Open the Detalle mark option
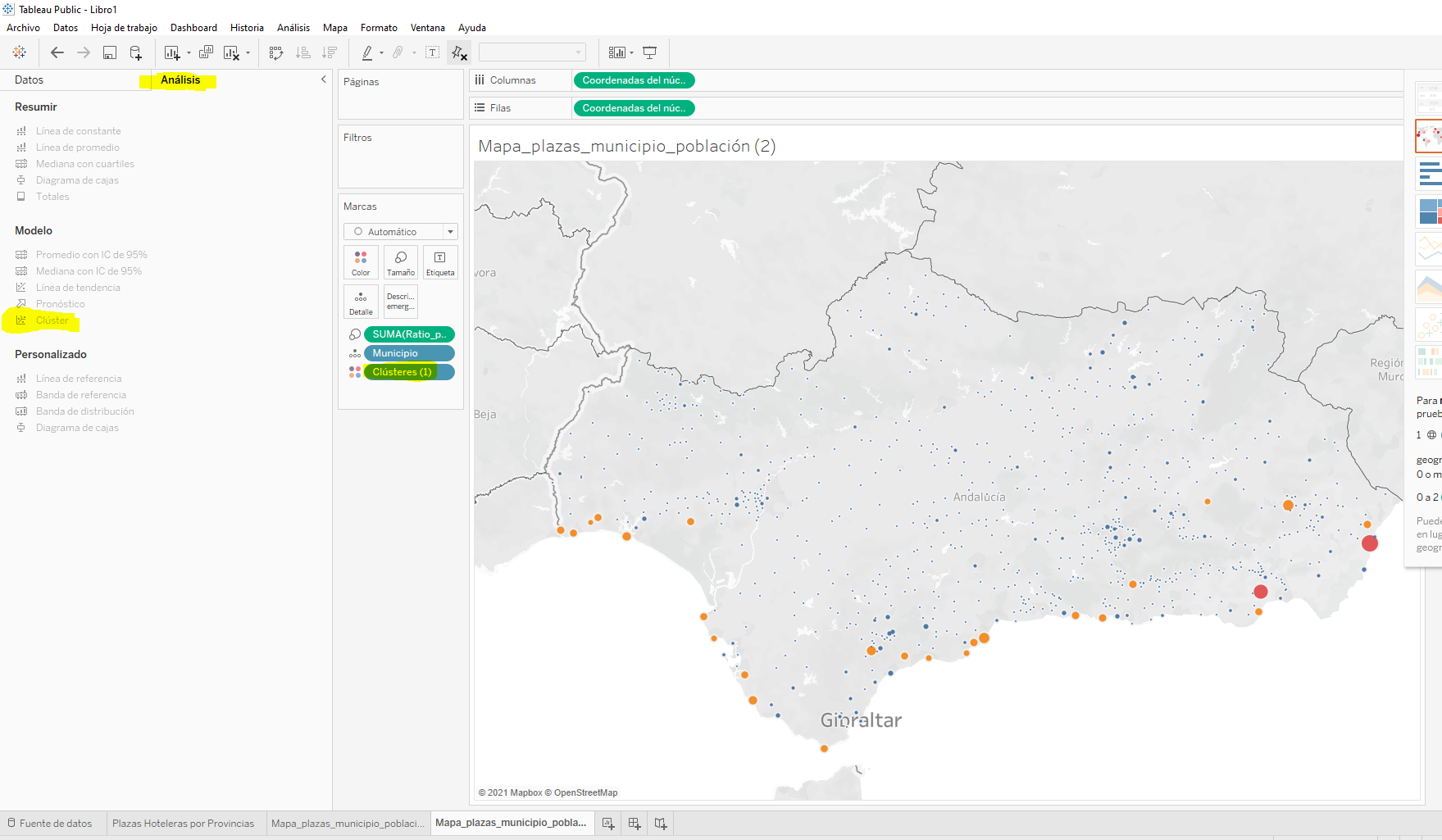Viewport: 1442px width, 840px height. coord(361,302)
